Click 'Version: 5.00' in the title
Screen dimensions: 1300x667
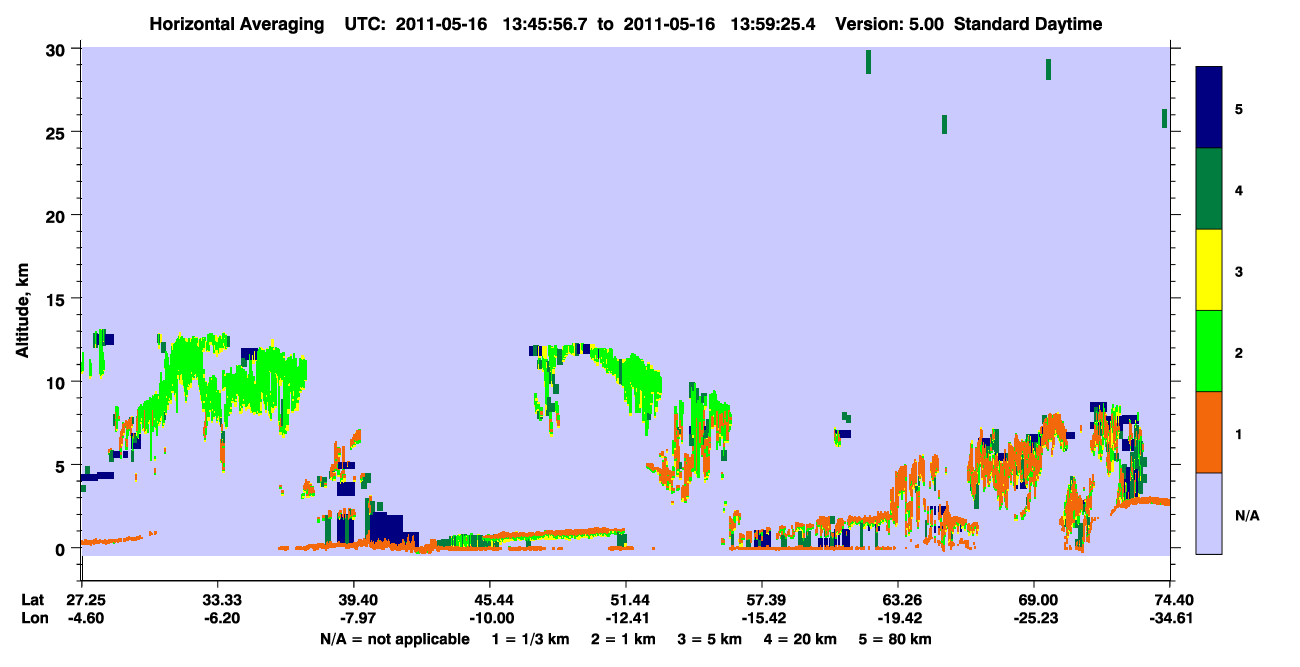tap(888, 24)
